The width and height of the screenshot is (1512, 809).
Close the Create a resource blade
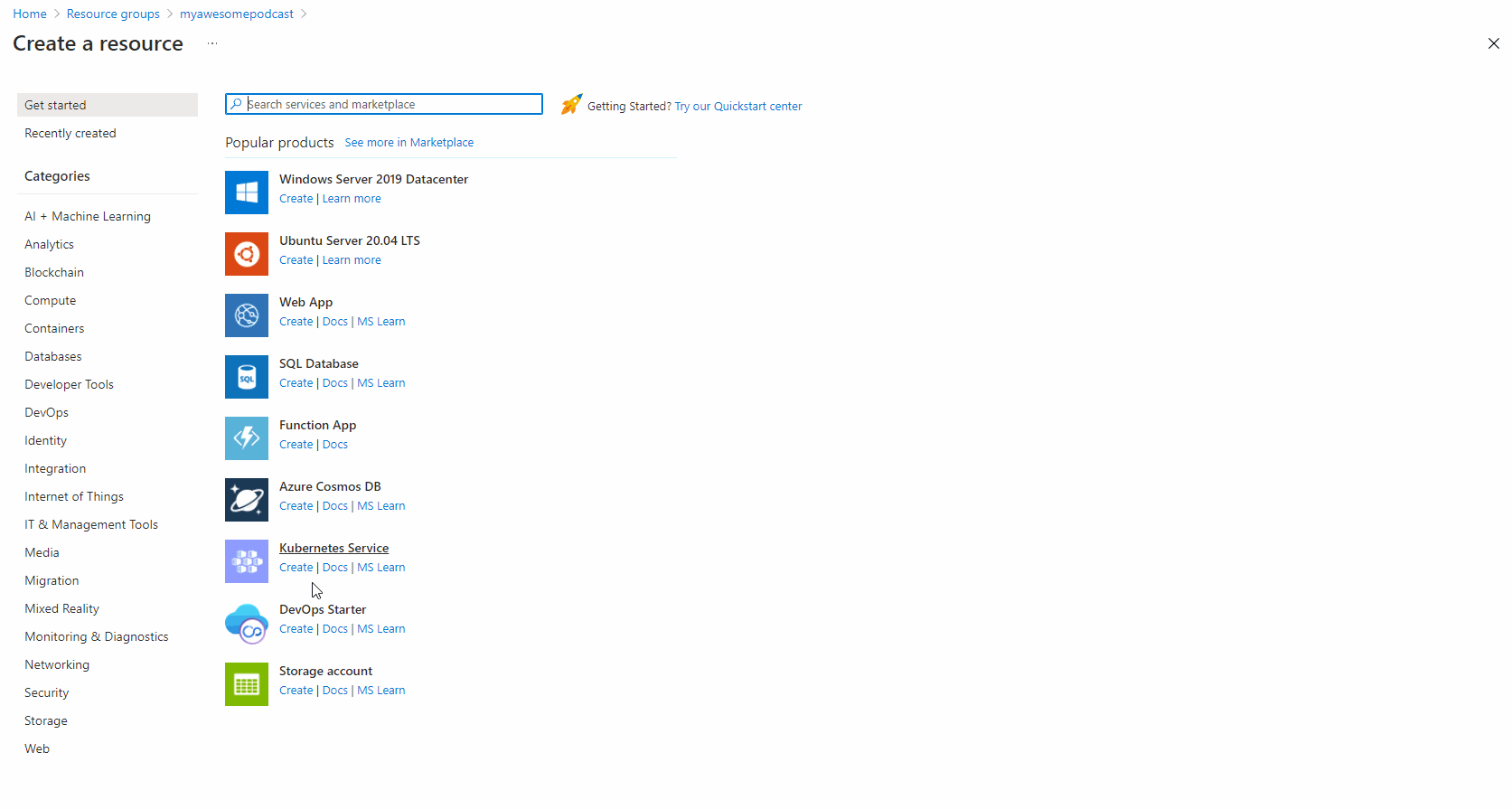point(1493,43)
